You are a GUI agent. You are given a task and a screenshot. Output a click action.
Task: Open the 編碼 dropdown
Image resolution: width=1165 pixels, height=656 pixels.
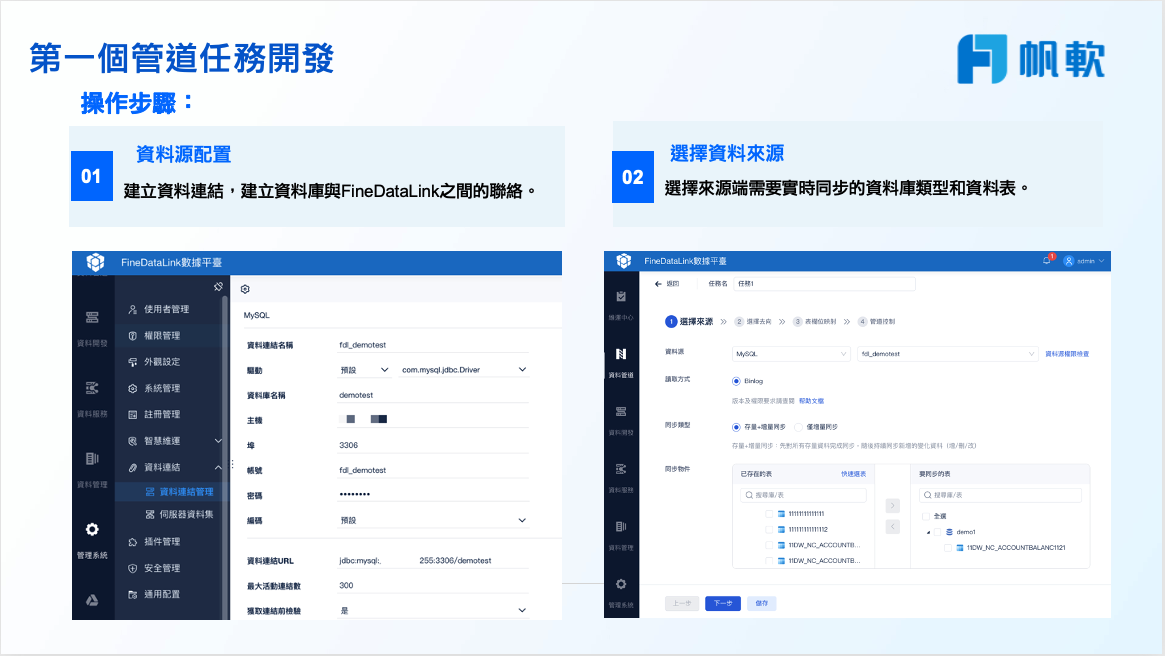433,520
